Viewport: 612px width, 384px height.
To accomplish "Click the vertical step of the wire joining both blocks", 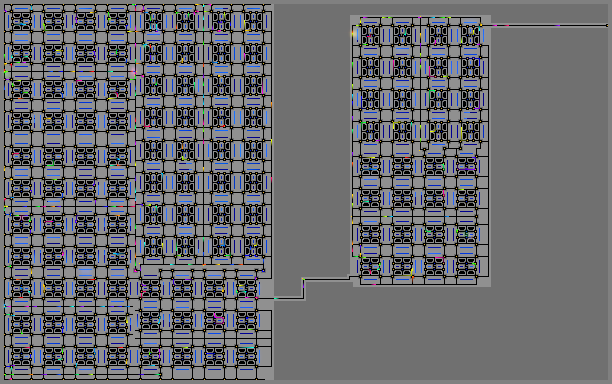I will 303,289.
